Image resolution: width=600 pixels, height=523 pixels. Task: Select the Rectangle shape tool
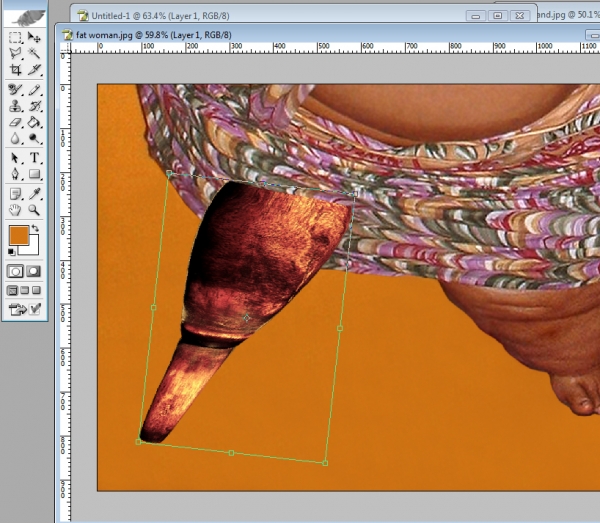point(34,174)
